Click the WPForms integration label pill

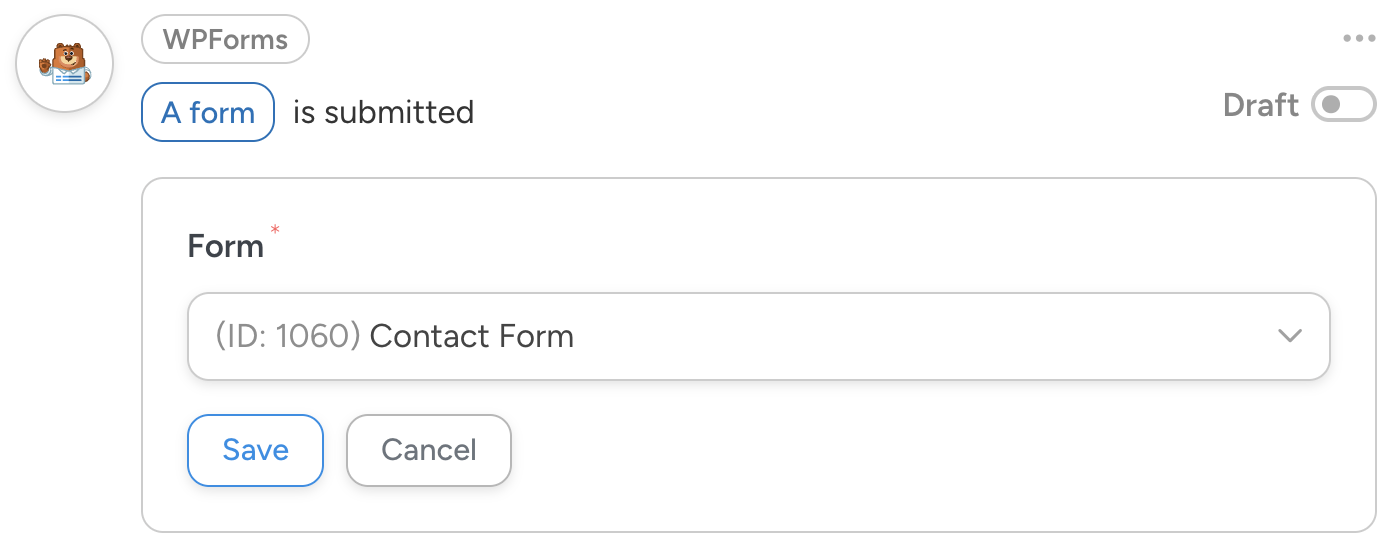pyautogui.click(x=225, y=40)
